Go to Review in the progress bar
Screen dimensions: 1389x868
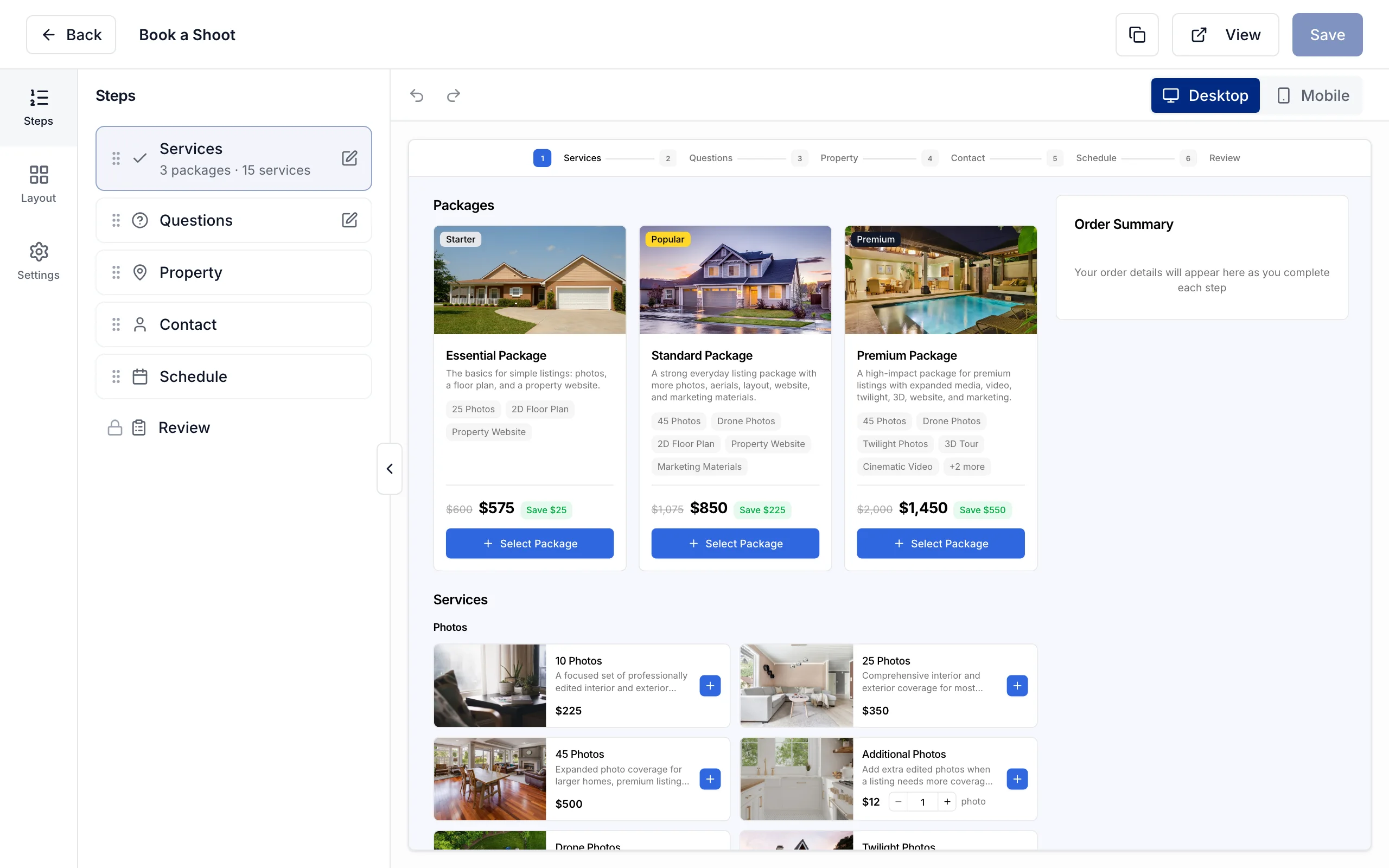(1211, 158)
